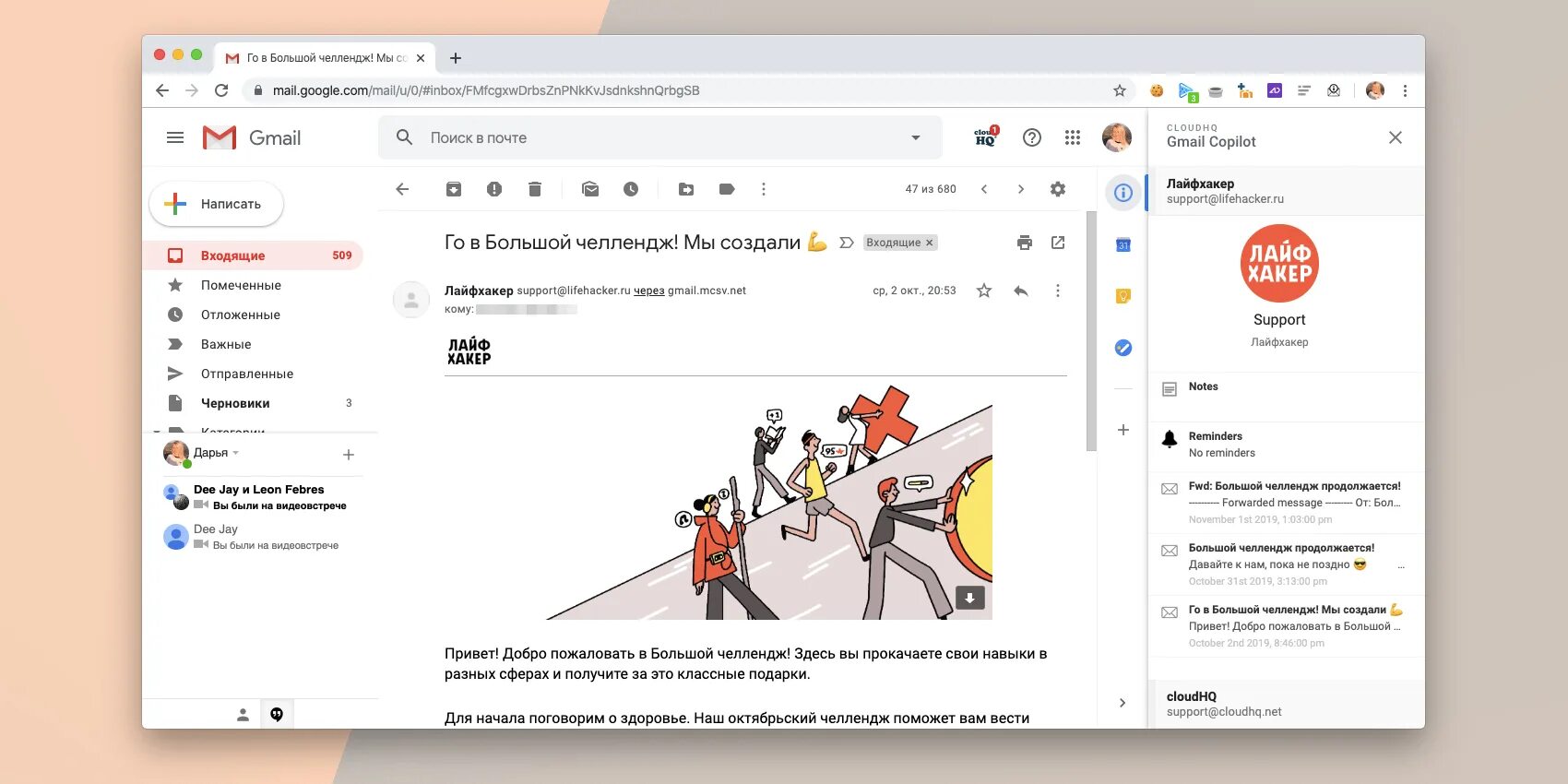Remove the Входящие label from email
Viewport: 1568px width, 784px height.
[930, 243]
